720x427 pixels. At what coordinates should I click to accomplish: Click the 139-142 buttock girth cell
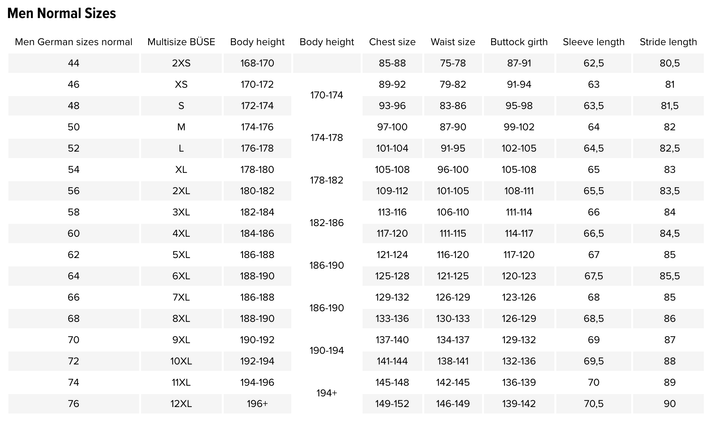(519, 403)
